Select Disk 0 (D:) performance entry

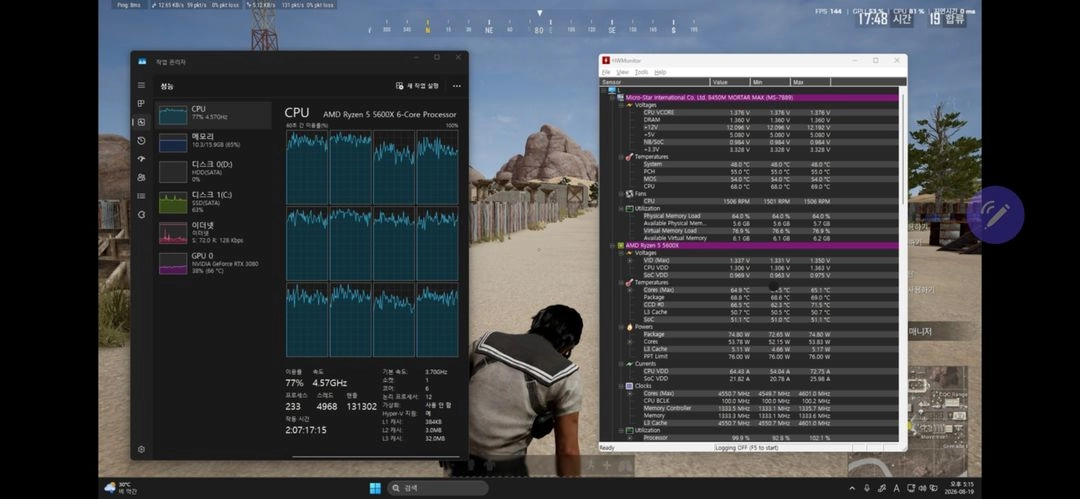tap(213, 171)
